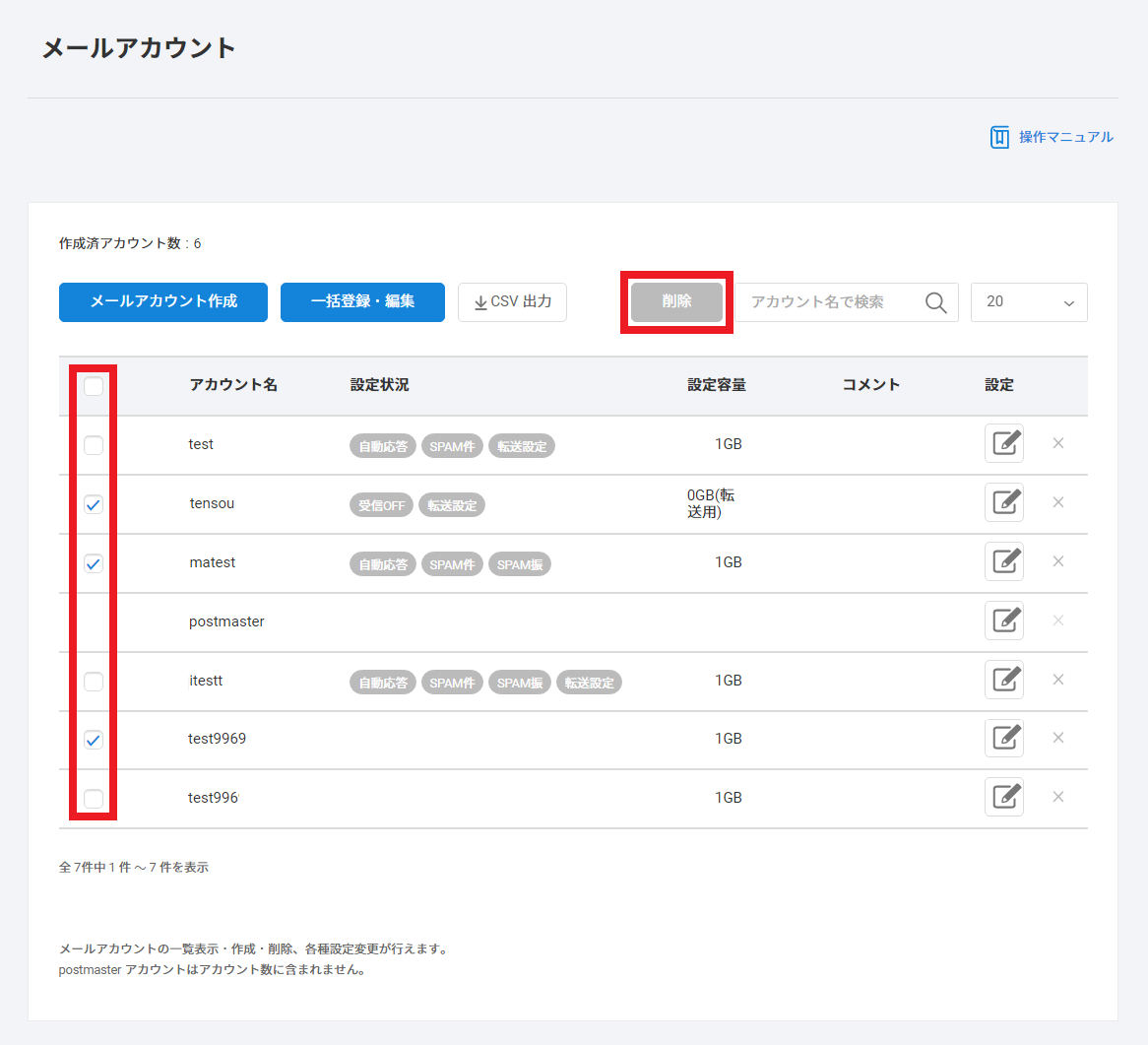Click the アカウント名 column header
1148x1045 pixels.
[x=233, y=385]
